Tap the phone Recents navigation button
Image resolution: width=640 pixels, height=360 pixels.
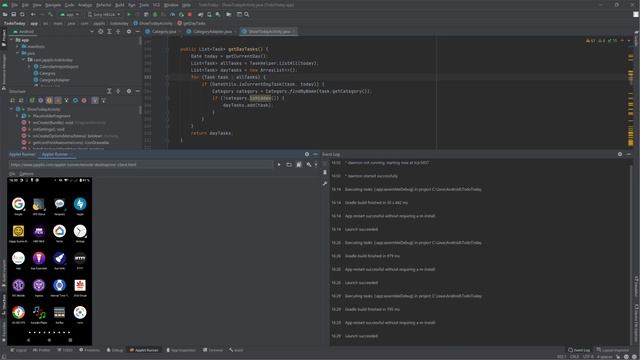70,340
